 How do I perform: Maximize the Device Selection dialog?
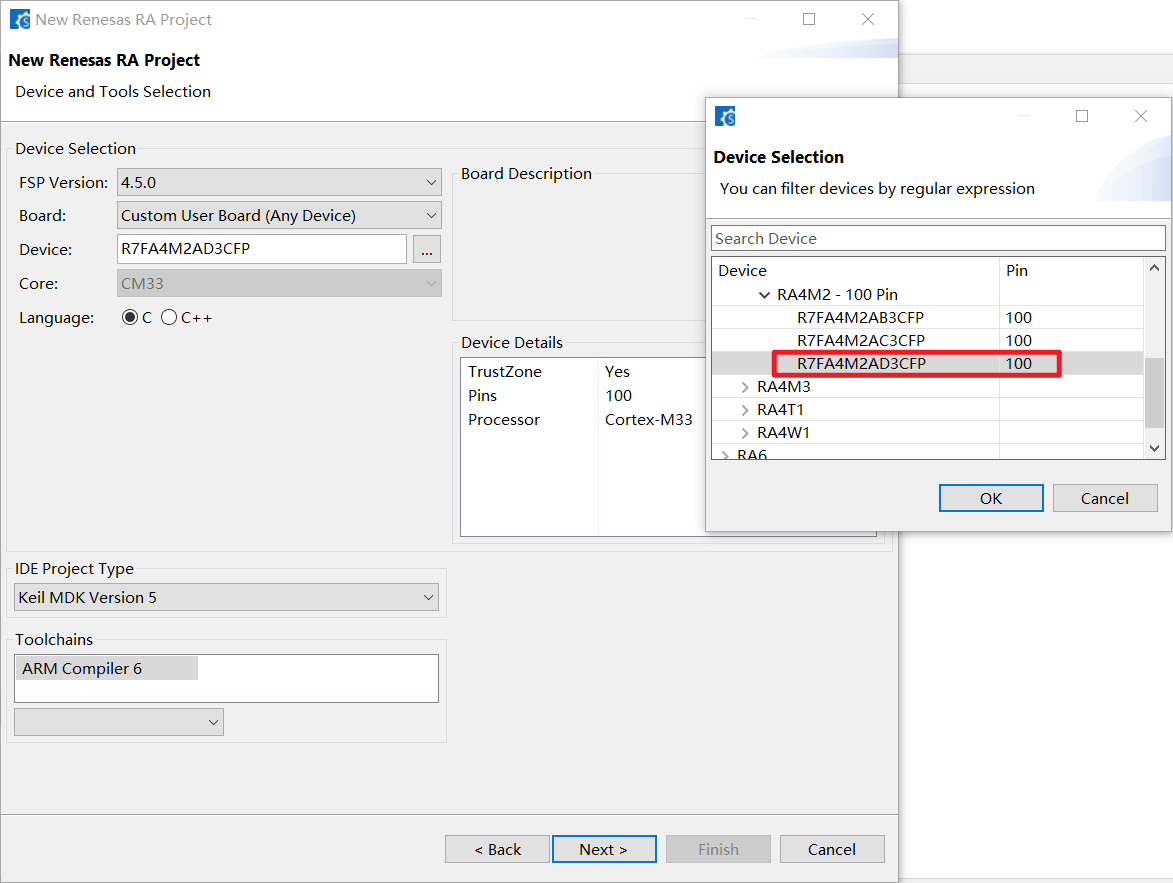(x=1082, y=116)
